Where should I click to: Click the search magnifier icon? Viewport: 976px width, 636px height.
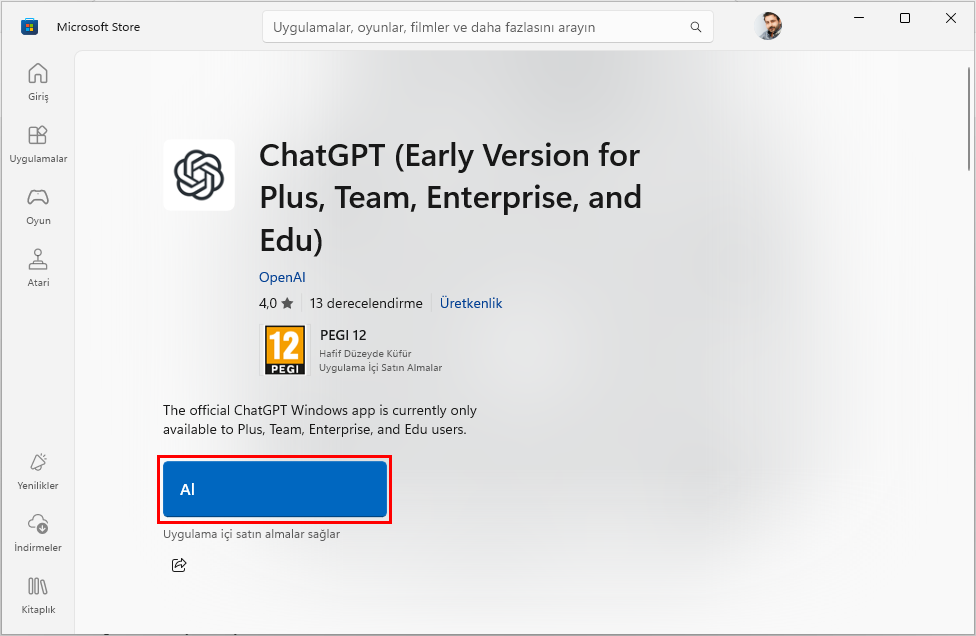(695, 26)
